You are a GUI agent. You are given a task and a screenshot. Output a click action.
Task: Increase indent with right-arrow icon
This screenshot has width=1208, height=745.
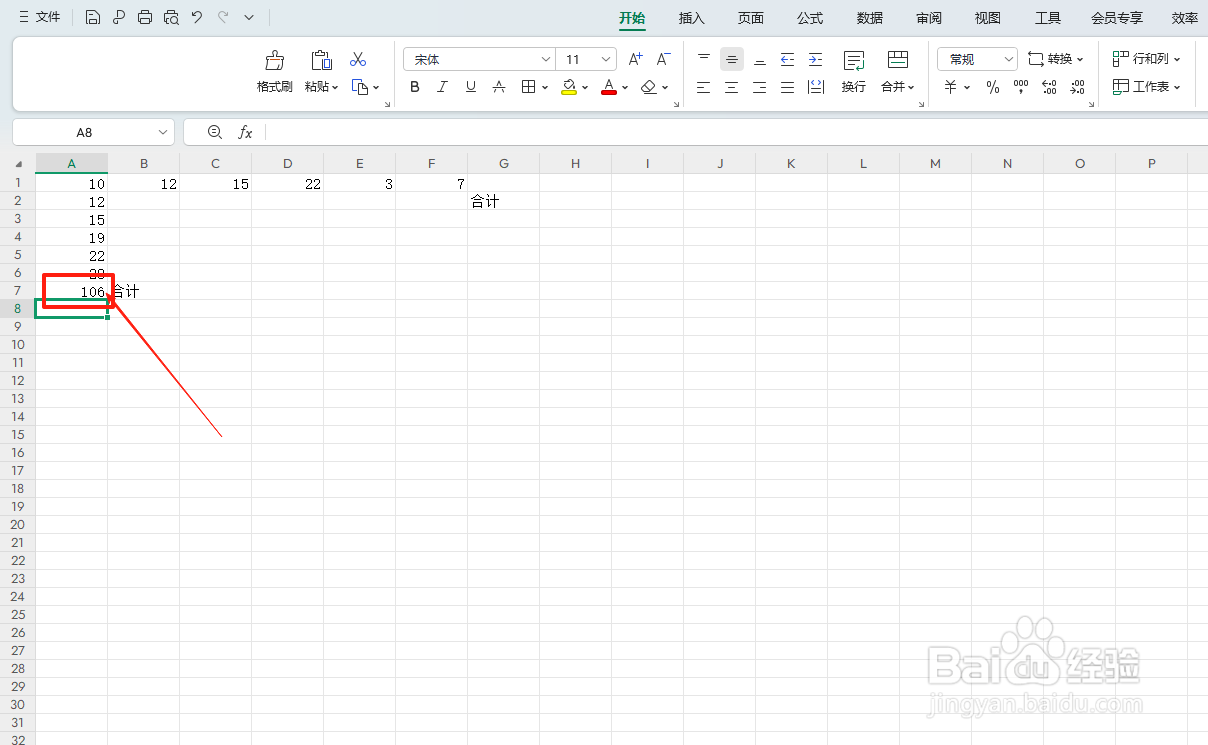coord(816,59)
